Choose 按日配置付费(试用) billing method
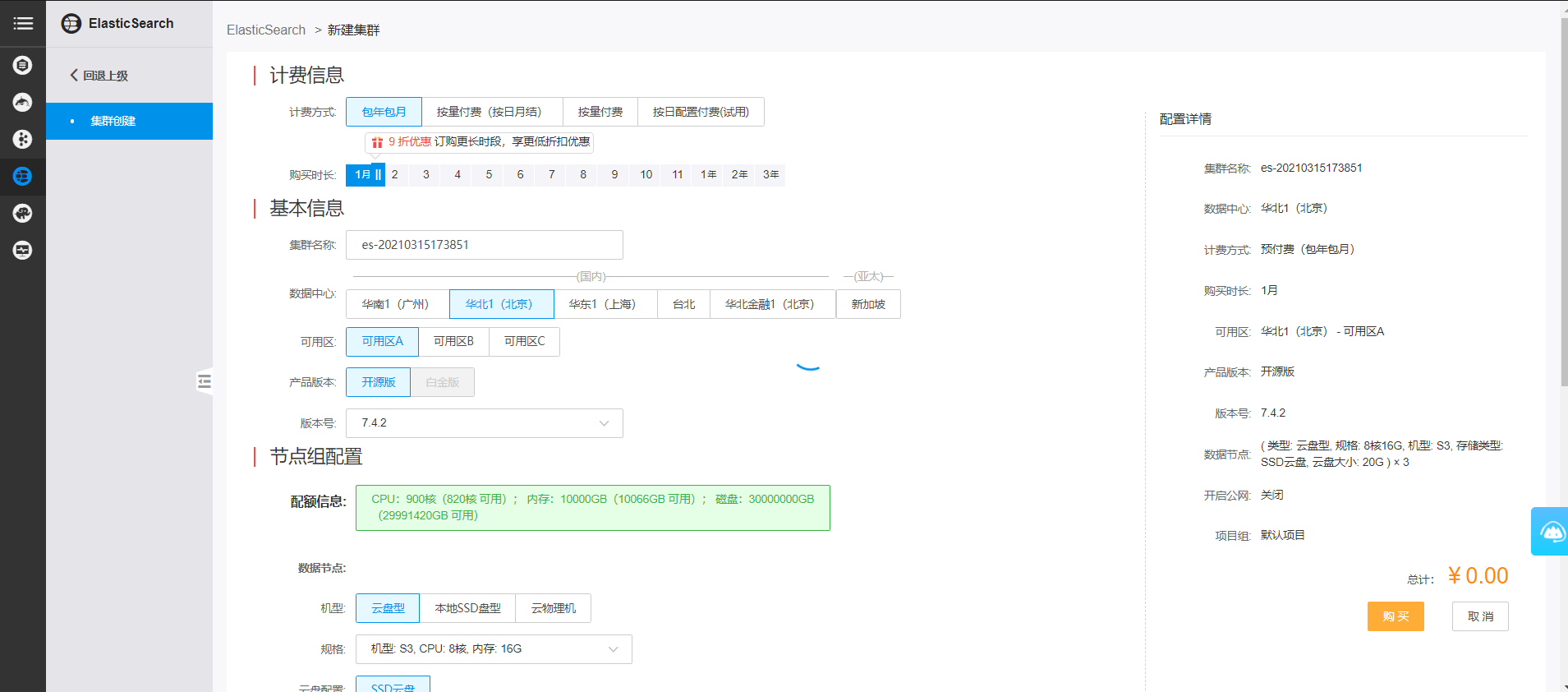This screenshot has height=692, width=1568. click(701, 112)
